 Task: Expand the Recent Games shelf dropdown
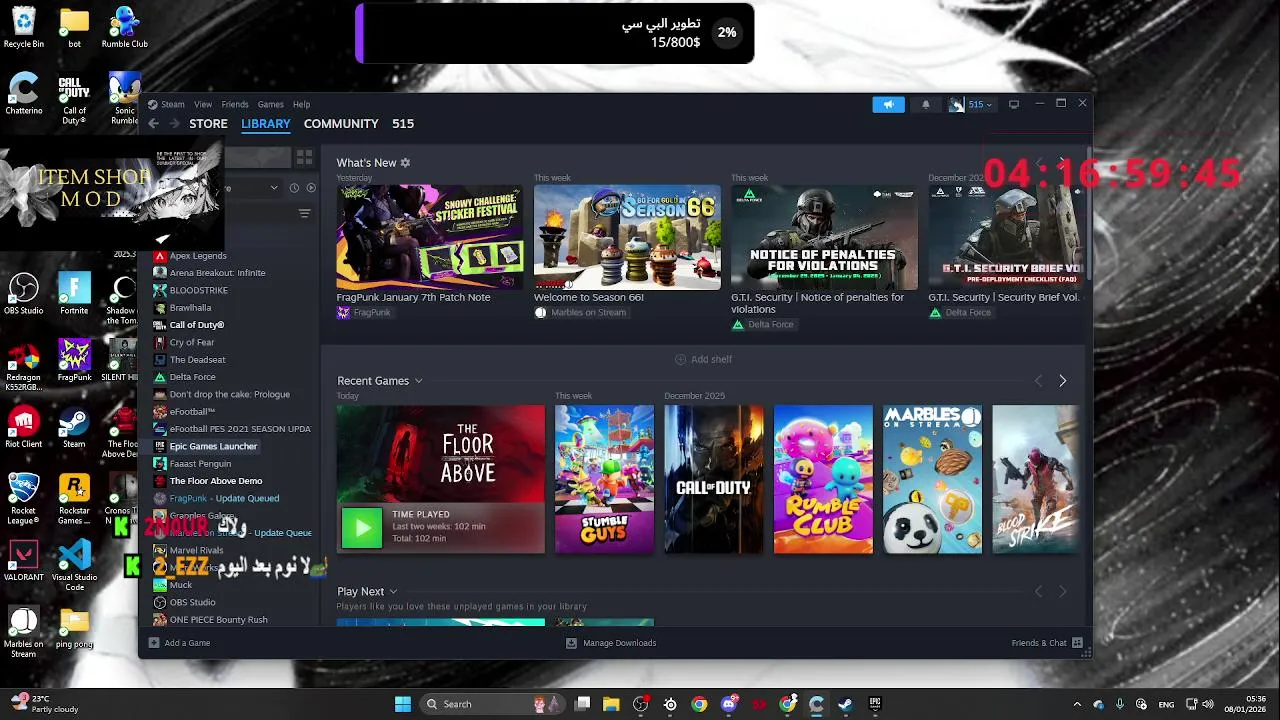[418, 381]
